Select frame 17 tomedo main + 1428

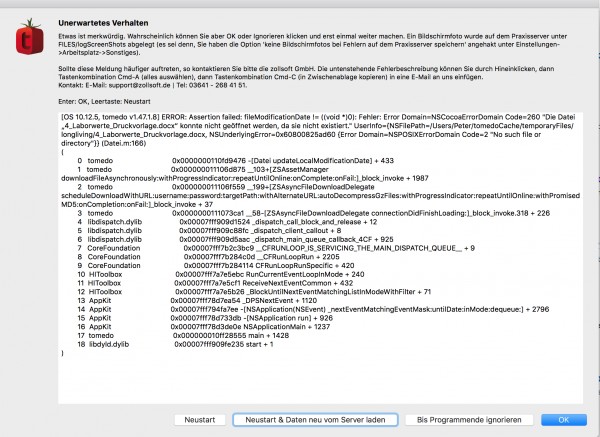point(183,336)
